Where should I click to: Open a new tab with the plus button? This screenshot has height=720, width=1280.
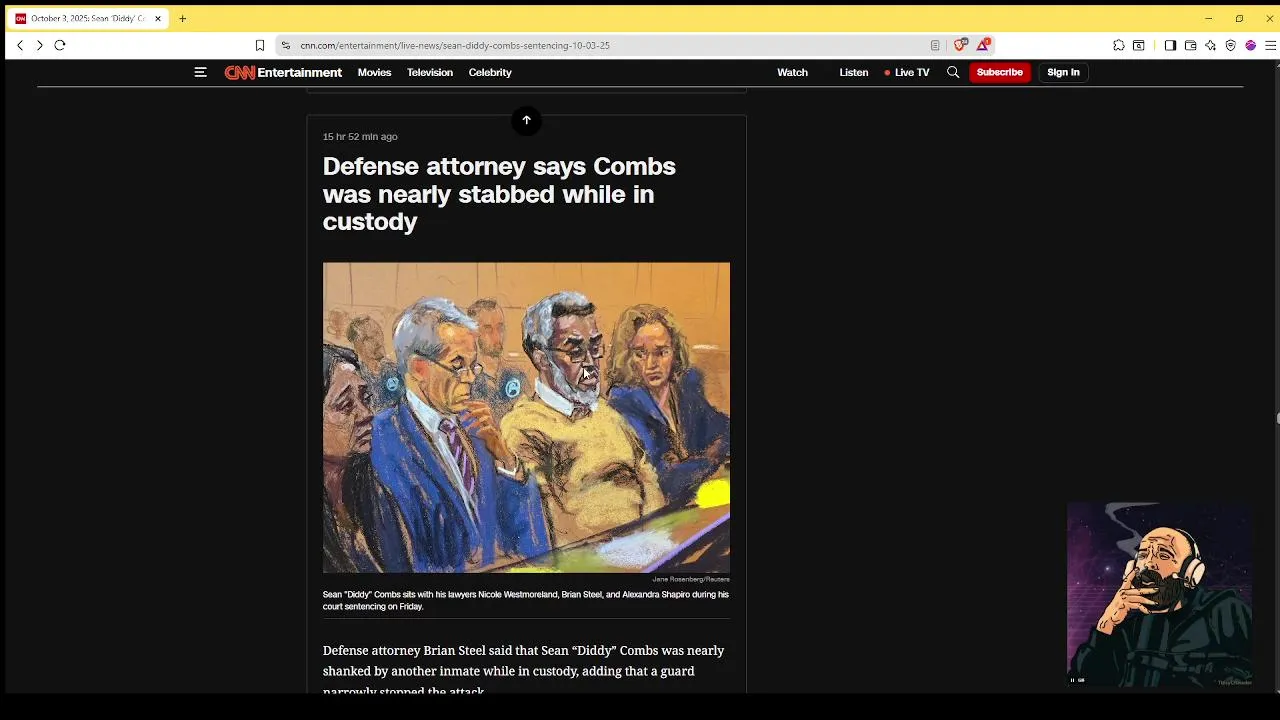[183, 18]
